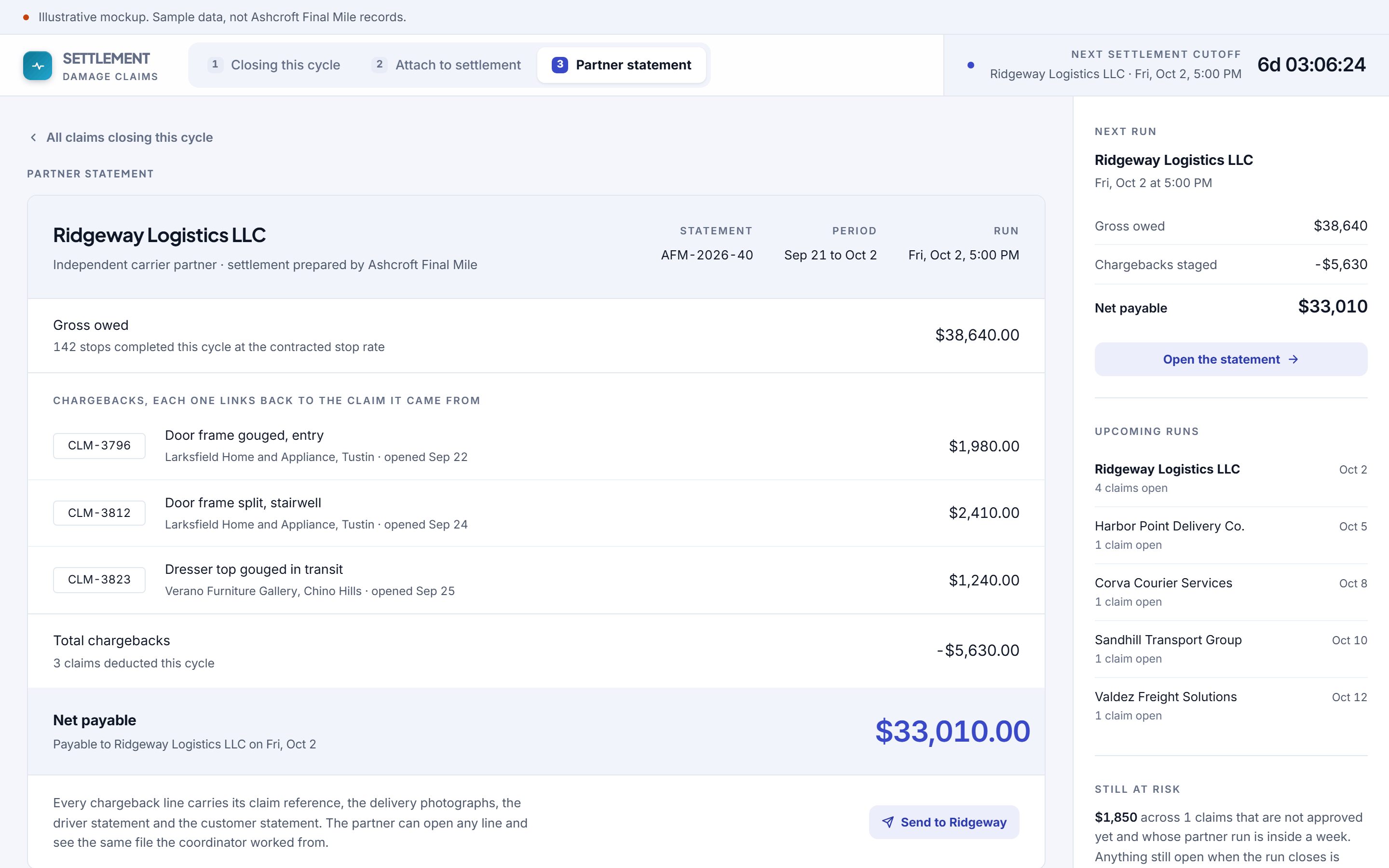Select Ridgeway Logistics LLC upcoming run
The width and height of the screenshot is (1389, 868).
point(1231,478)
